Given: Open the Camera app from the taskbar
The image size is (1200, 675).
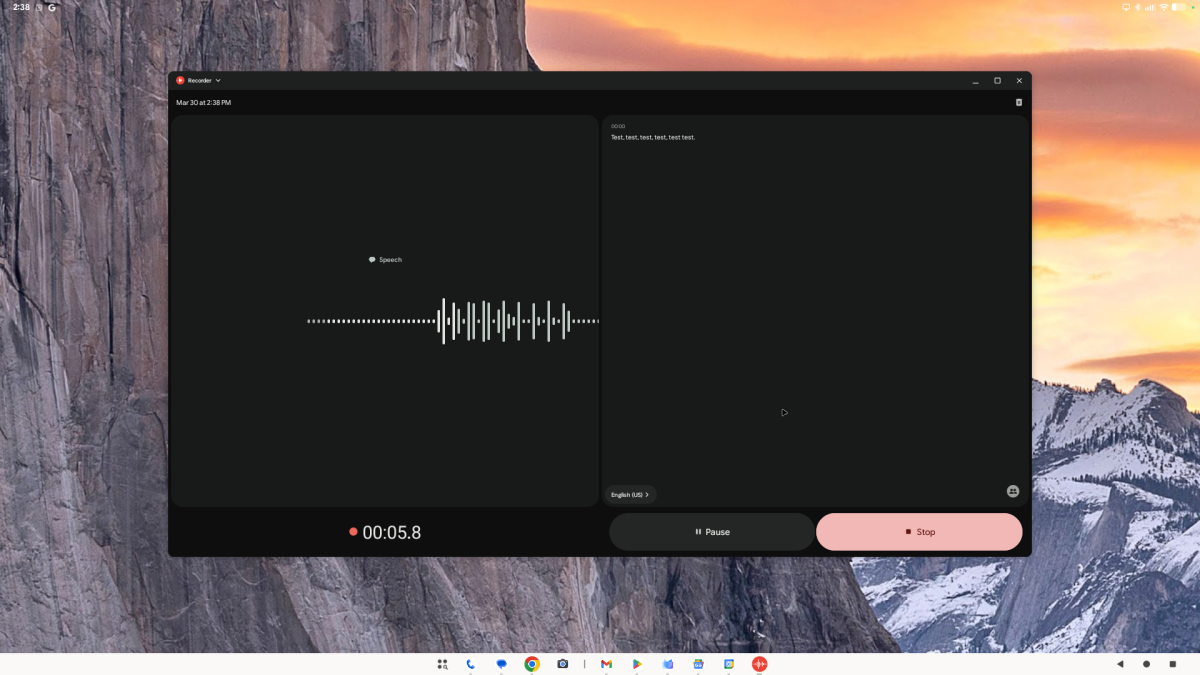Looking at the screenshot, I should click(x=563, y=663).
